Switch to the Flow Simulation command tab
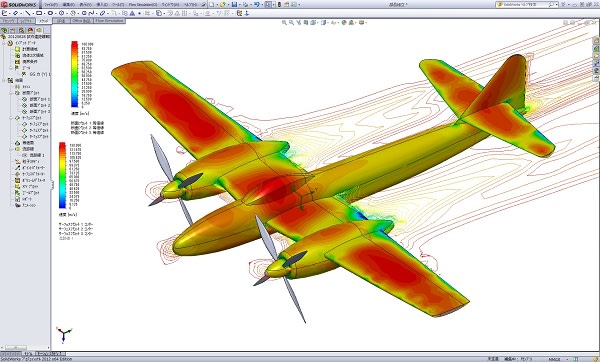This screenshot has width=600, height=362. [x=109, y=21]
